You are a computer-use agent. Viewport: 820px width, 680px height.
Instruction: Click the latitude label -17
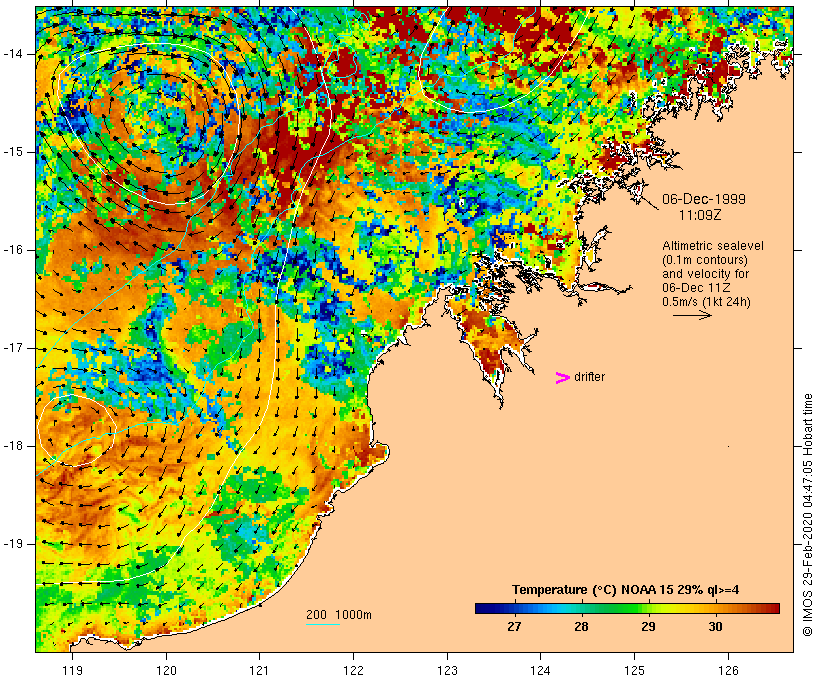[x=12, y=348]
